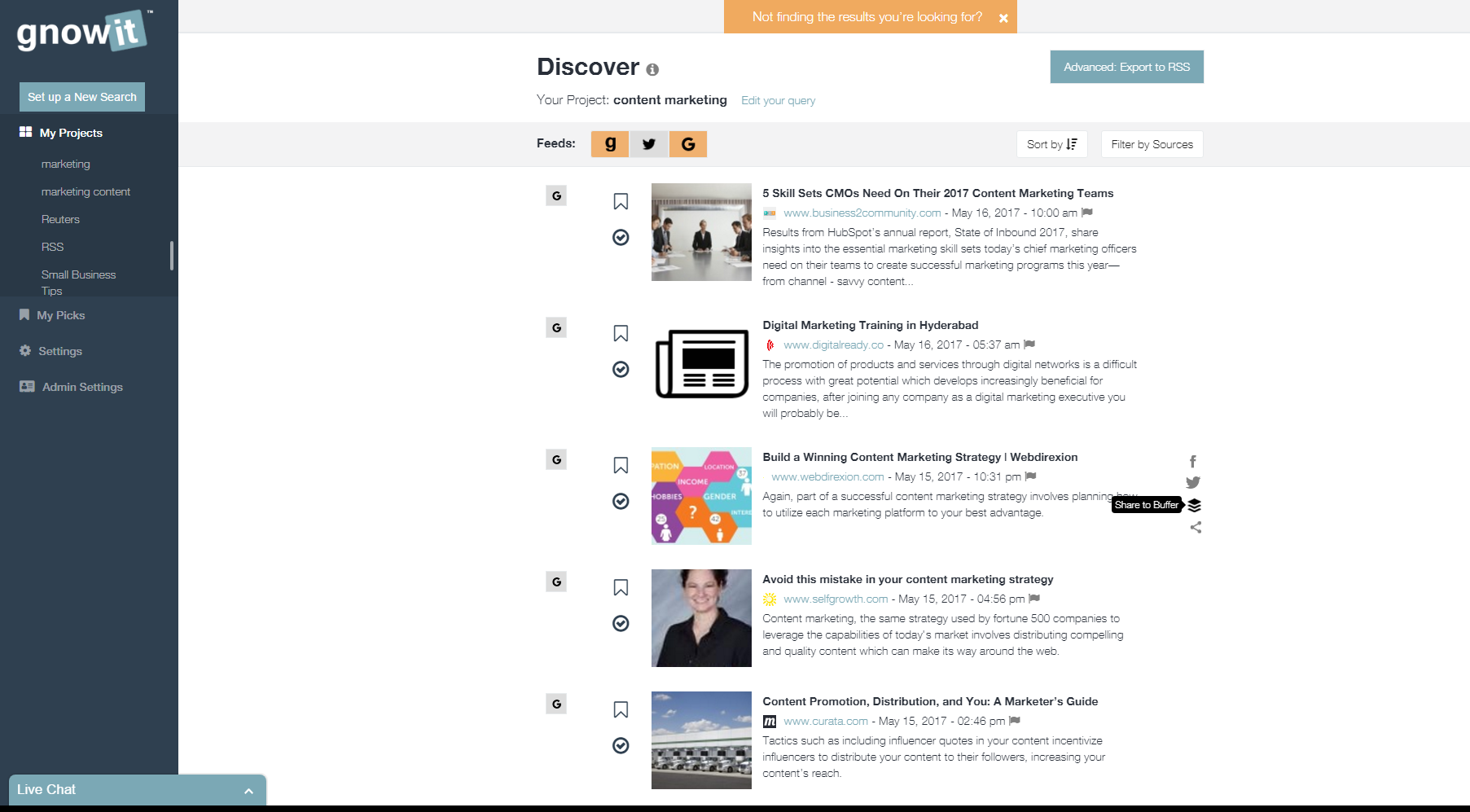Screen dimensions: 1470x812
Task: Select the 'marketing' project
Action: tap(66, 164)
